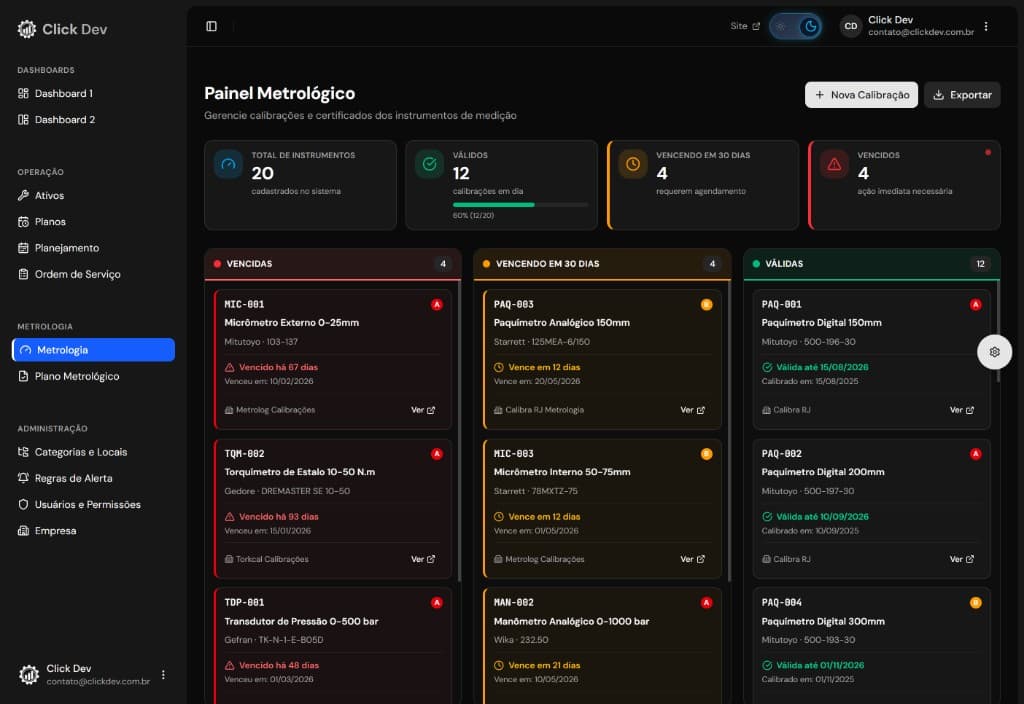Click the orange B badge on PAQ-004
Screen dimensions: 1024x704
pyautogui.click(x=975, y=603)
